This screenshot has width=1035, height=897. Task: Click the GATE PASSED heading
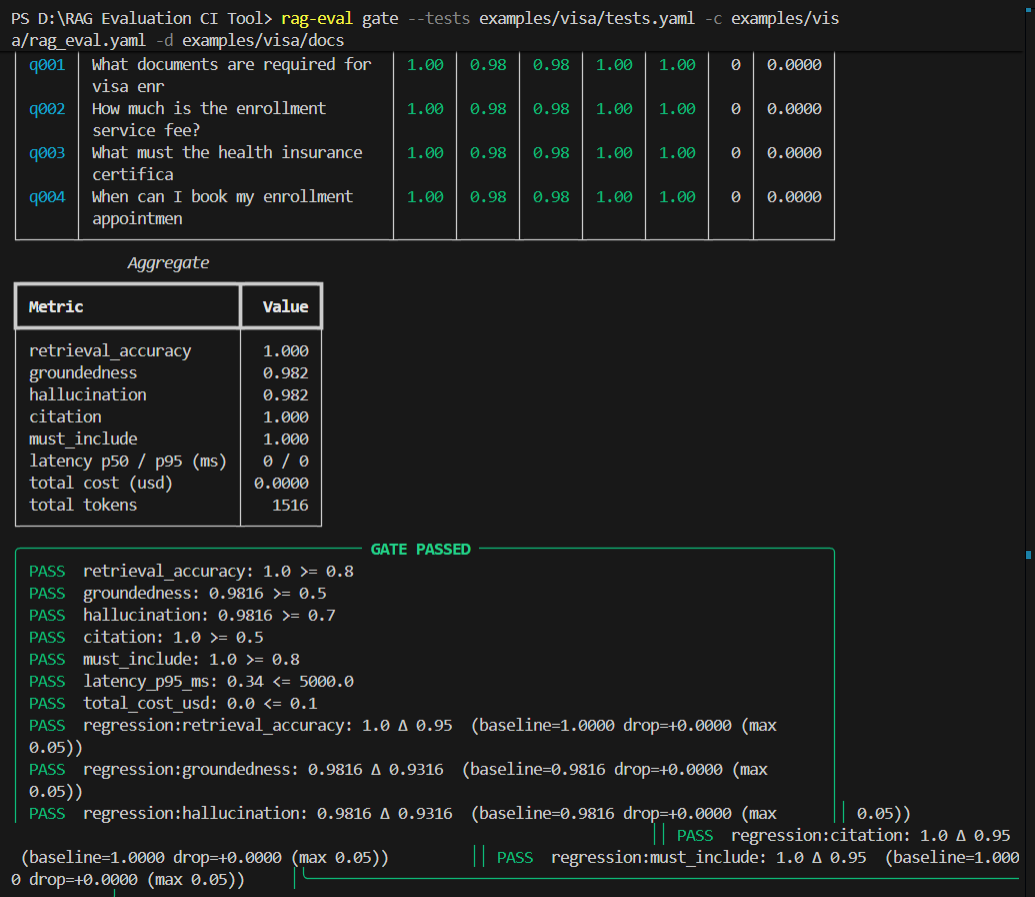coord(420,549)
